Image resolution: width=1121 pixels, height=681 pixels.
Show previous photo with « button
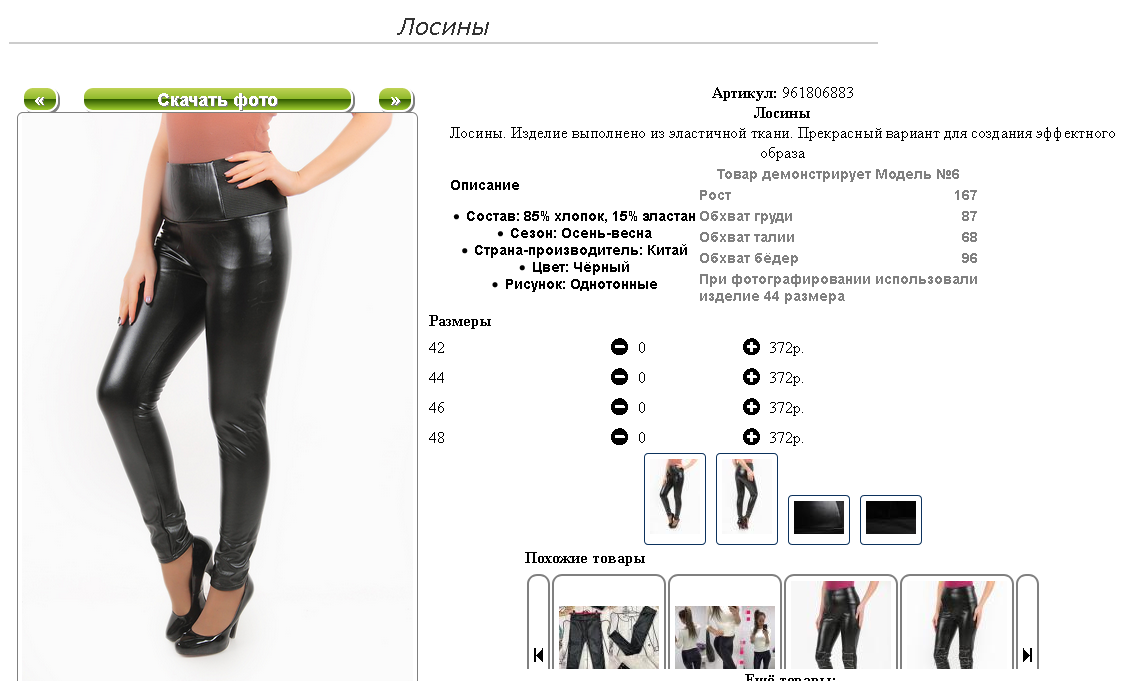41,100
